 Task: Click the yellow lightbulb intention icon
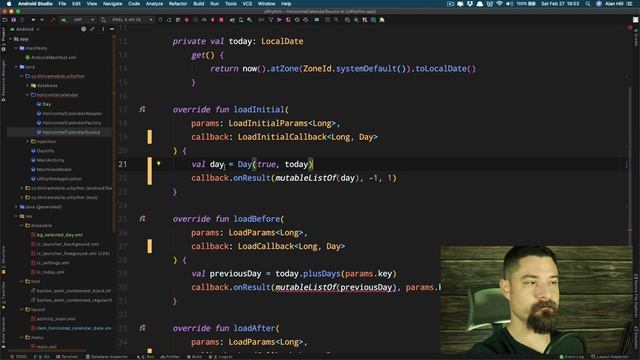click(158, 164)
